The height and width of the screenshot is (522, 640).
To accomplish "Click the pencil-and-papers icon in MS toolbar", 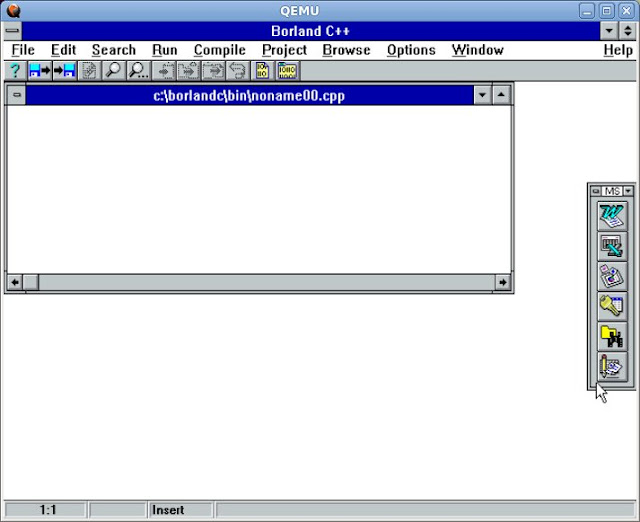I will pos(612,367).
